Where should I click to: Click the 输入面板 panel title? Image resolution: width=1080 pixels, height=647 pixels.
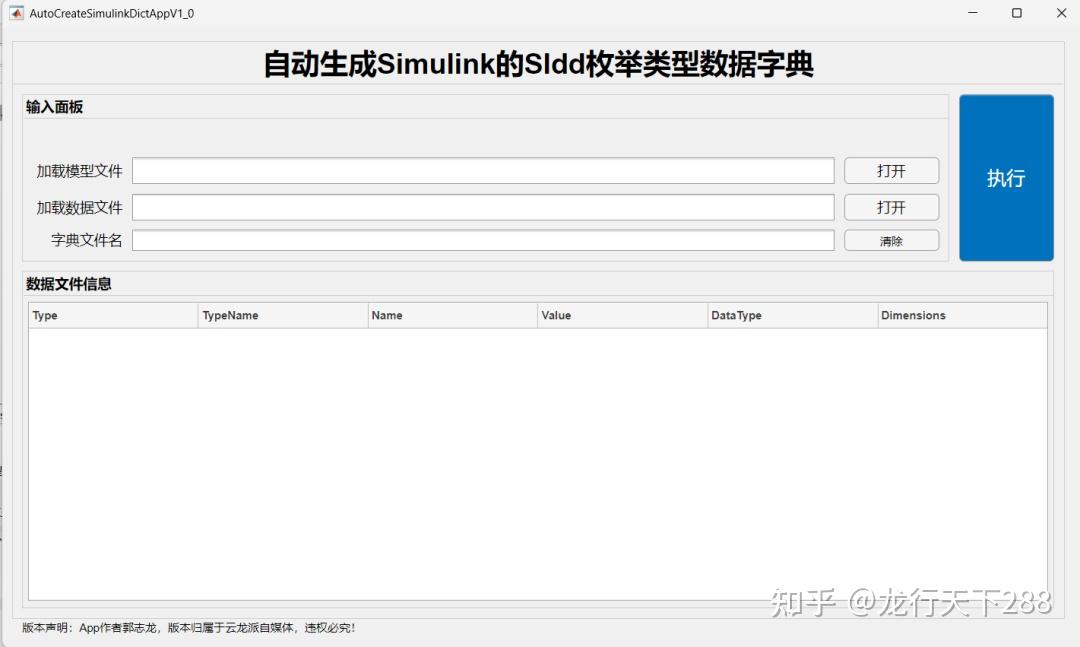pos(54,107)
